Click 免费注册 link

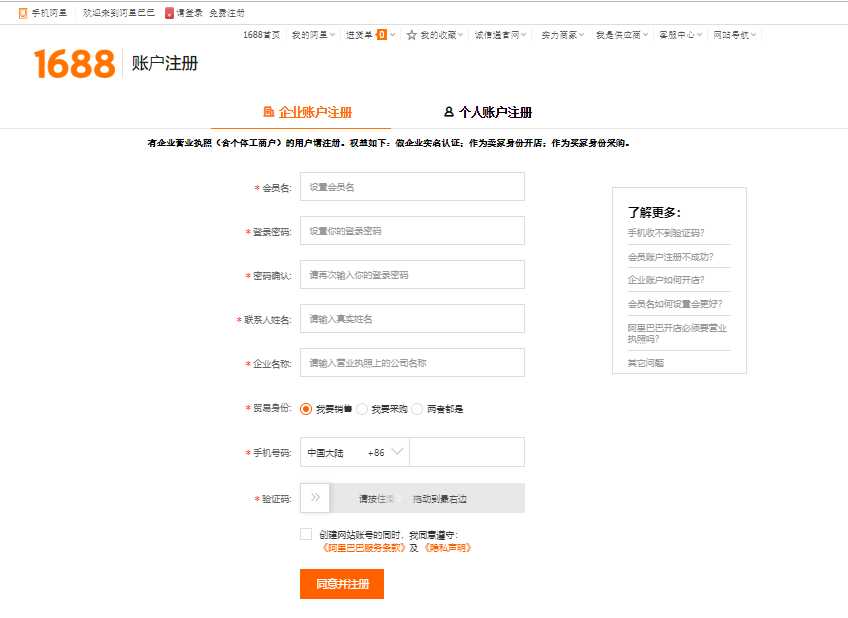227,13
